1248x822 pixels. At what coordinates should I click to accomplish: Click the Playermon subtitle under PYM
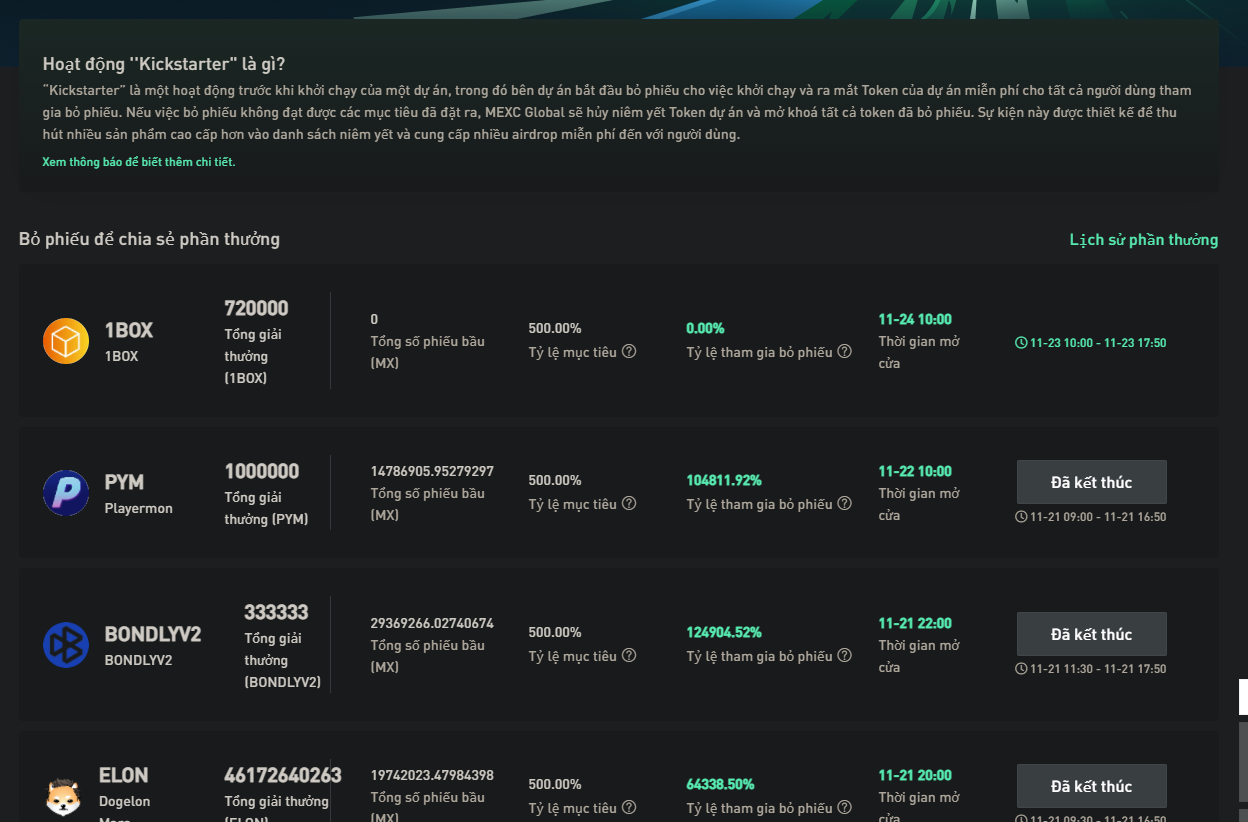(x=139, y=508)
